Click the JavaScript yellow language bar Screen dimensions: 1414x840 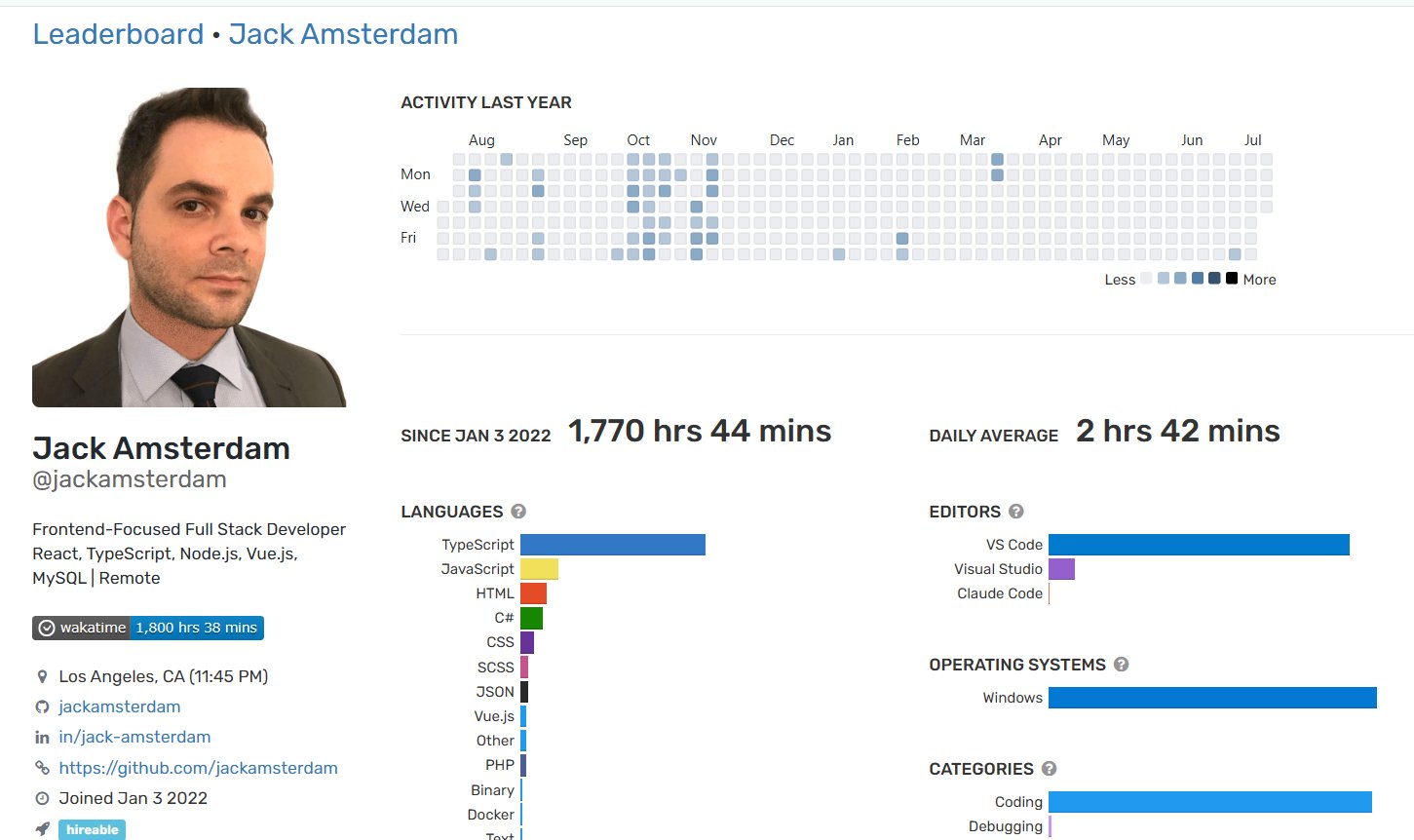539,569
